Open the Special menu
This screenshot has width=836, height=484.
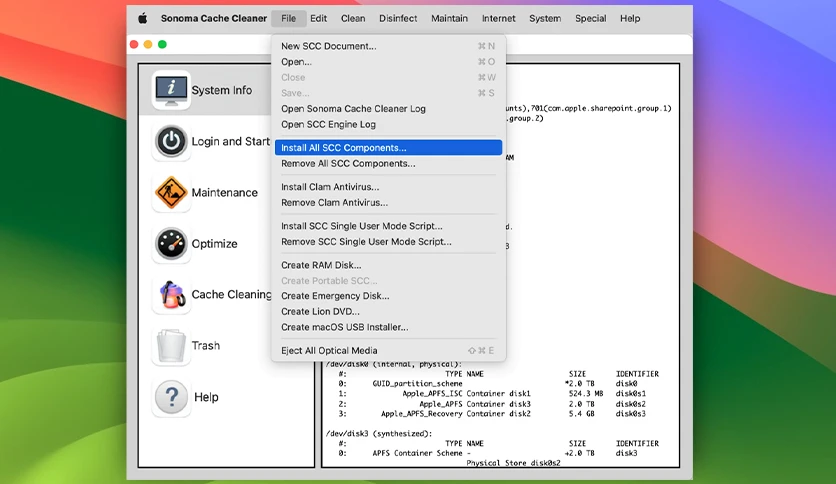coord(590,19)
